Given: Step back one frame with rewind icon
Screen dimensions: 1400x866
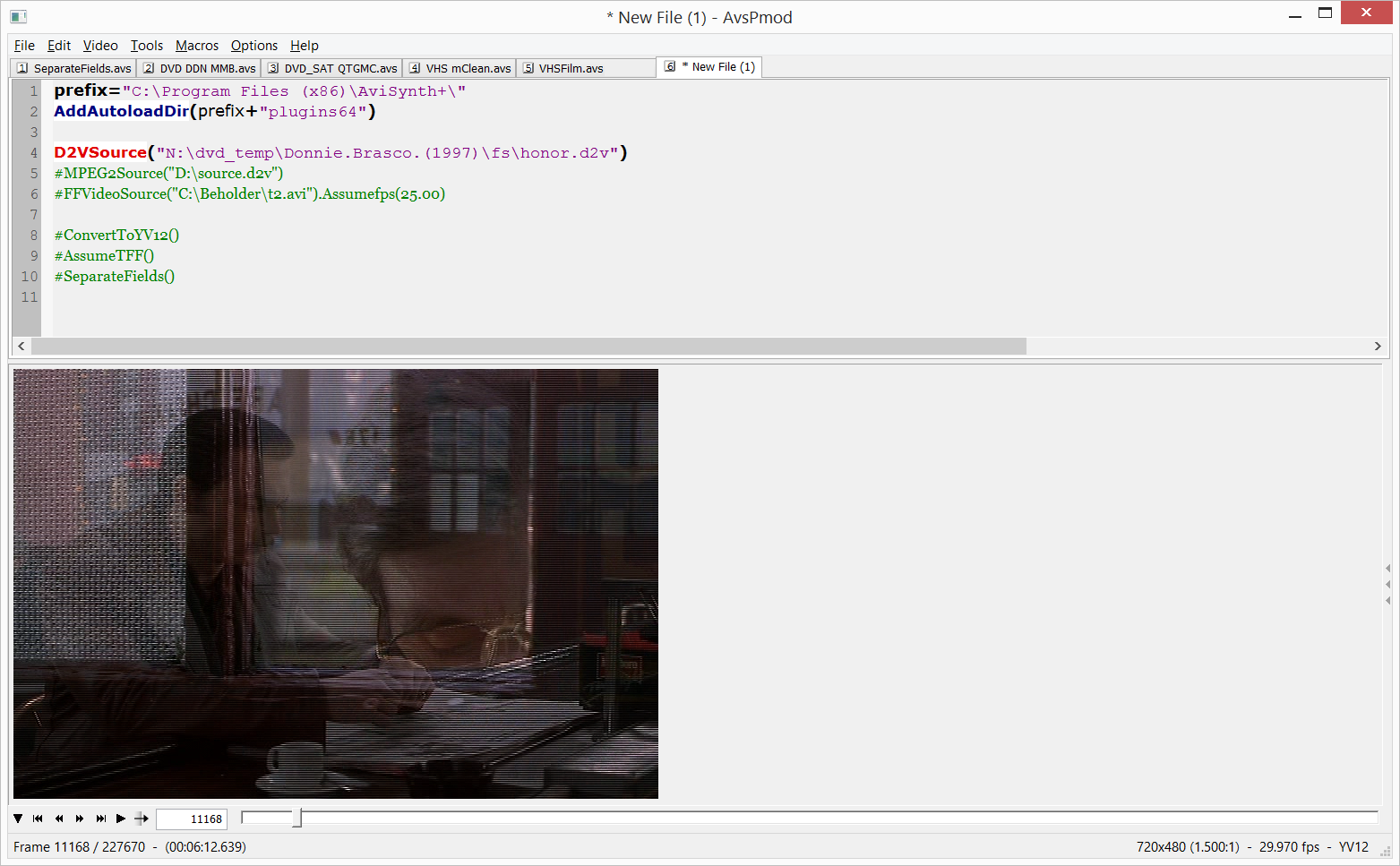Looking at the screenshot, I should click(59, 819).
